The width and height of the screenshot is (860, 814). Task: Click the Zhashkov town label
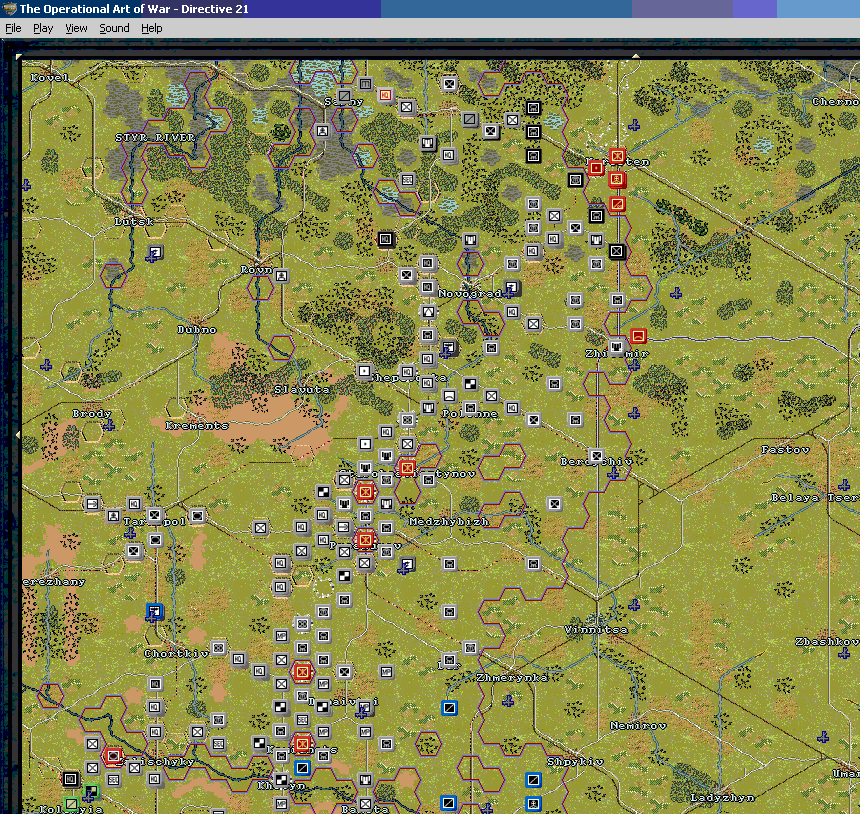coord(828,641)
